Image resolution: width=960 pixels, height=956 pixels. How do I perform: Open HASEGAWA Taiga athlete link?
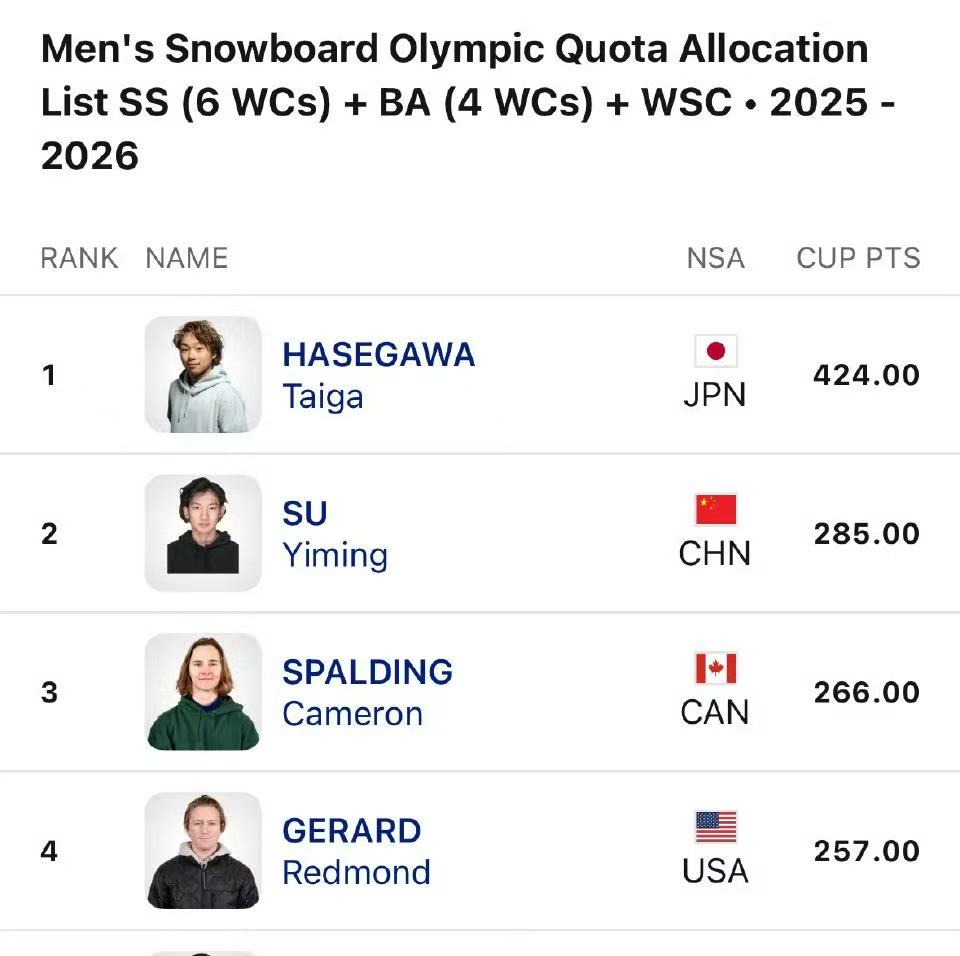click(x=378, y=375)
